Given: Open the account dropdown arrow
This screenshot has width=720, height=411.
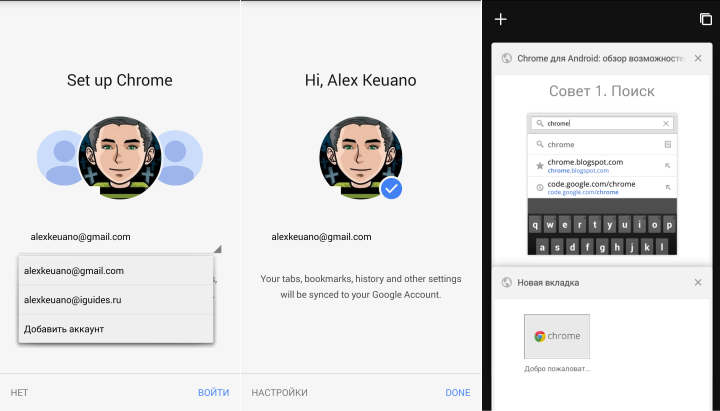Looking at the screenshot, I should coord(218,249).
